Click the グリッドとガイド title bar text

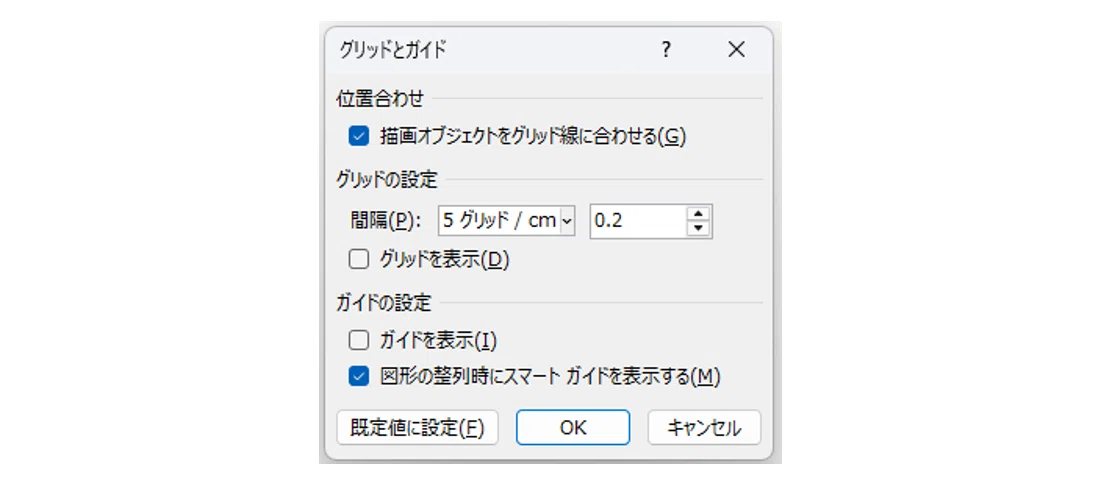[x=393, y=50]
